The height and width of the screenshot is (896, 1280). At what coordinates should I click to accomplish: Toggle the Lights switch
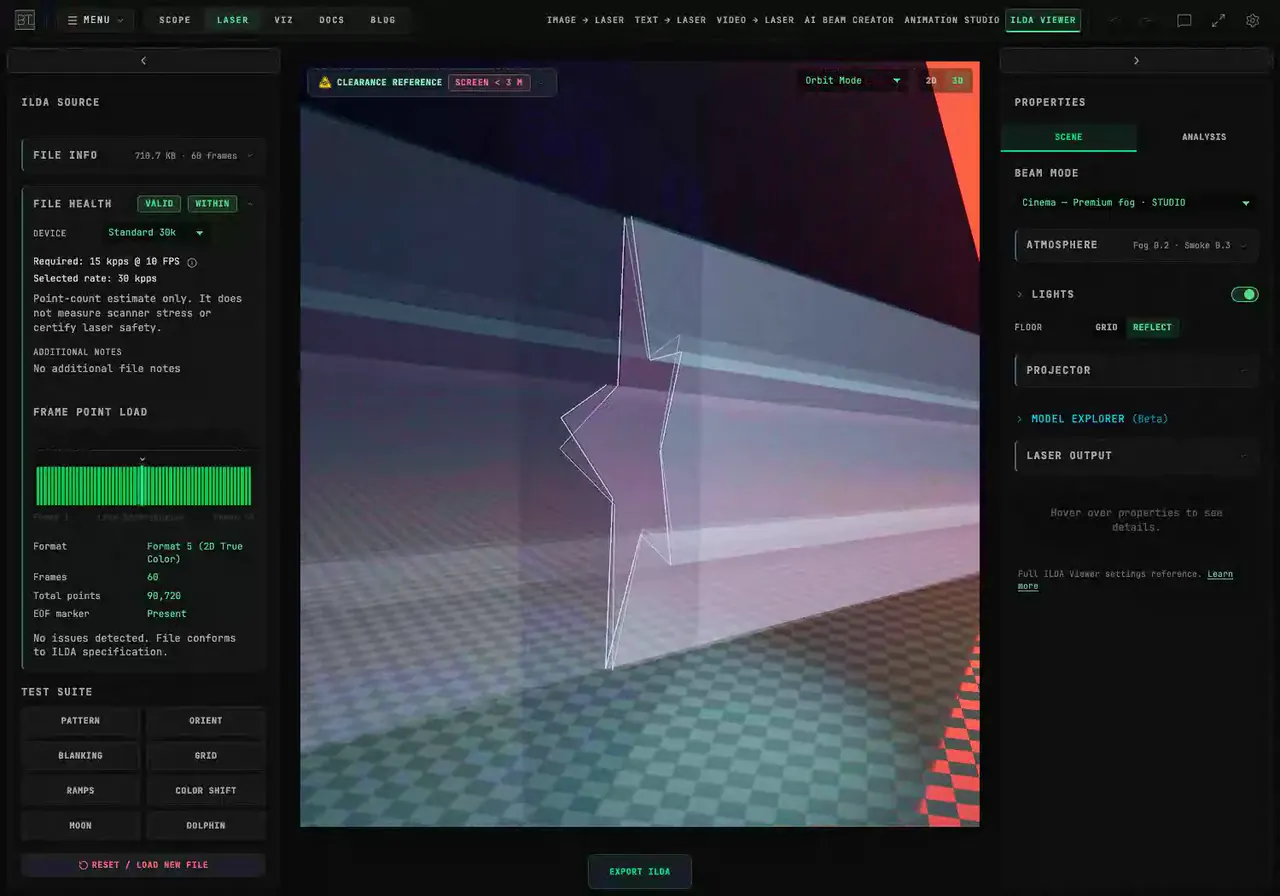click(x=1244, y=294)
